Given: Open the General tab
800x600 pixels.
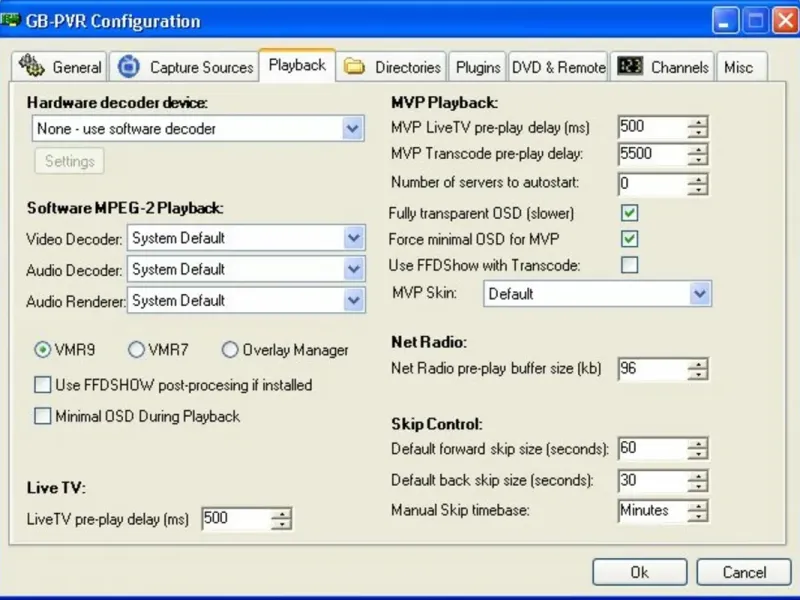Looking at the screenshot, I should (x=59, y=66).
